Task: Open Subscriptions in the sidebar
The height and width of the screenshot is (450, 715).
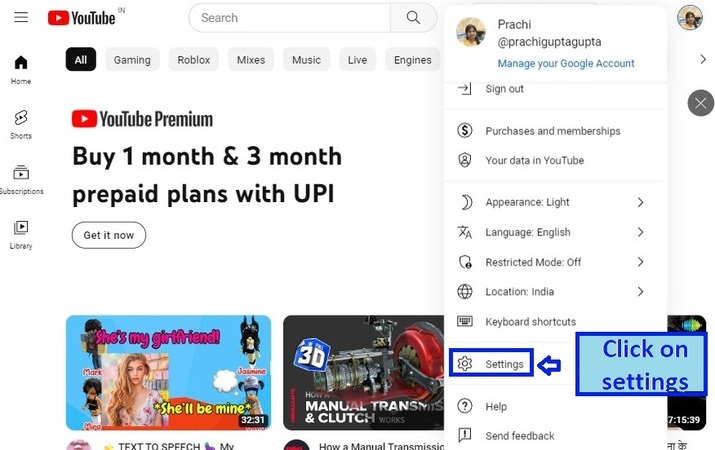Action: 21,180
